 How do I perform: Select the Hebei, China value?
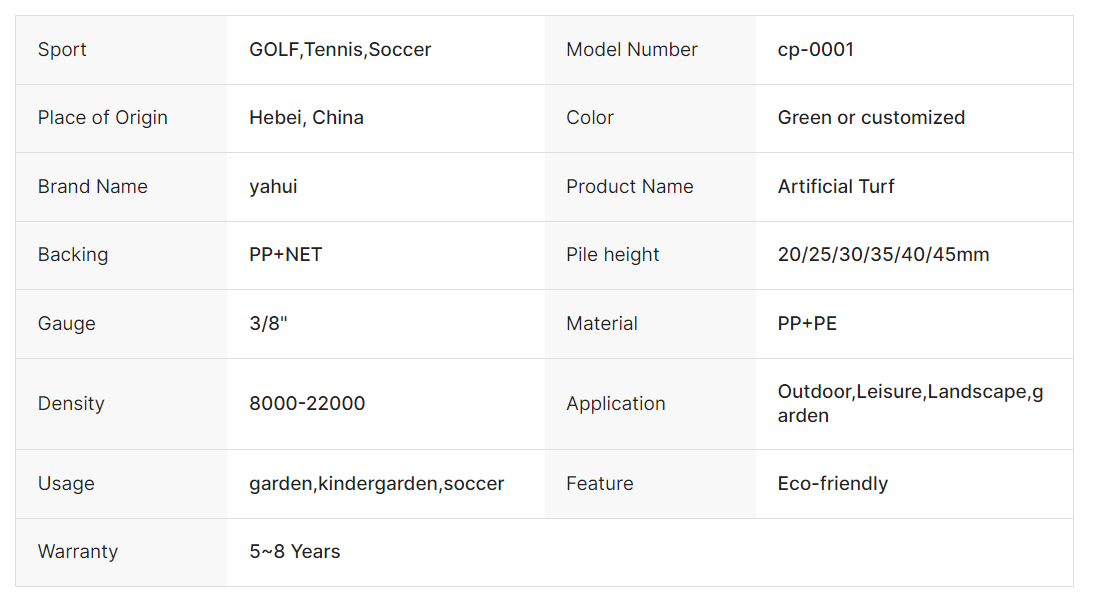point(306,117)
